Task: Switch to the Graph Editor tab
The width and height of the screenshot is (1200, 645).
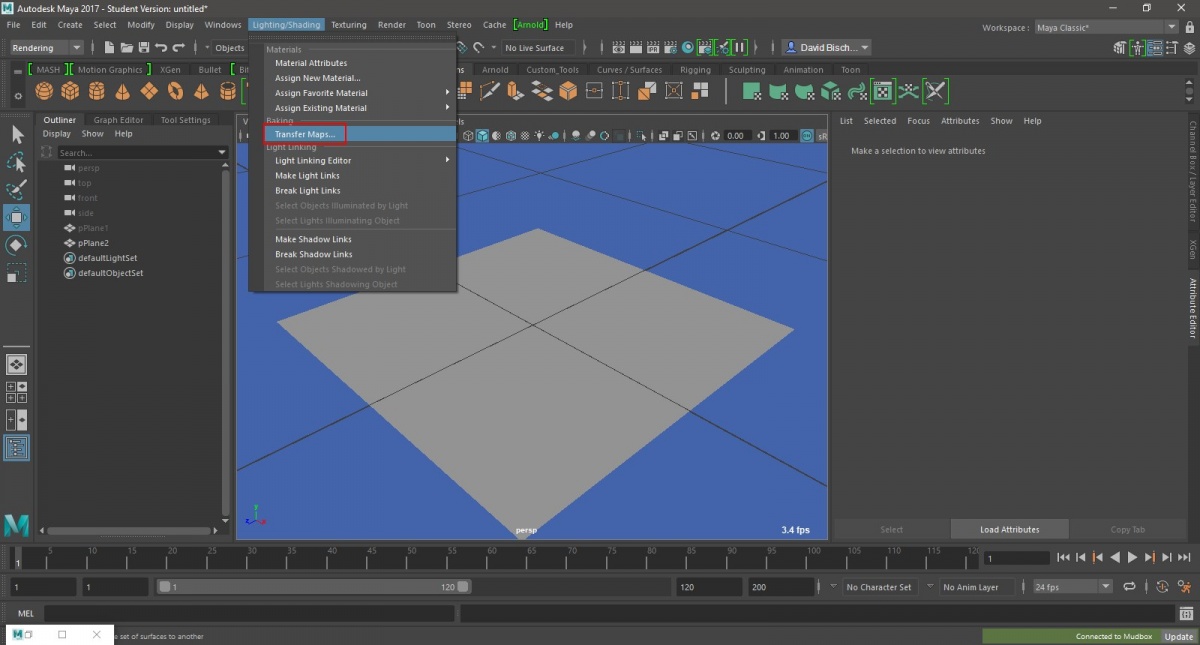Action: click(116, 119)
